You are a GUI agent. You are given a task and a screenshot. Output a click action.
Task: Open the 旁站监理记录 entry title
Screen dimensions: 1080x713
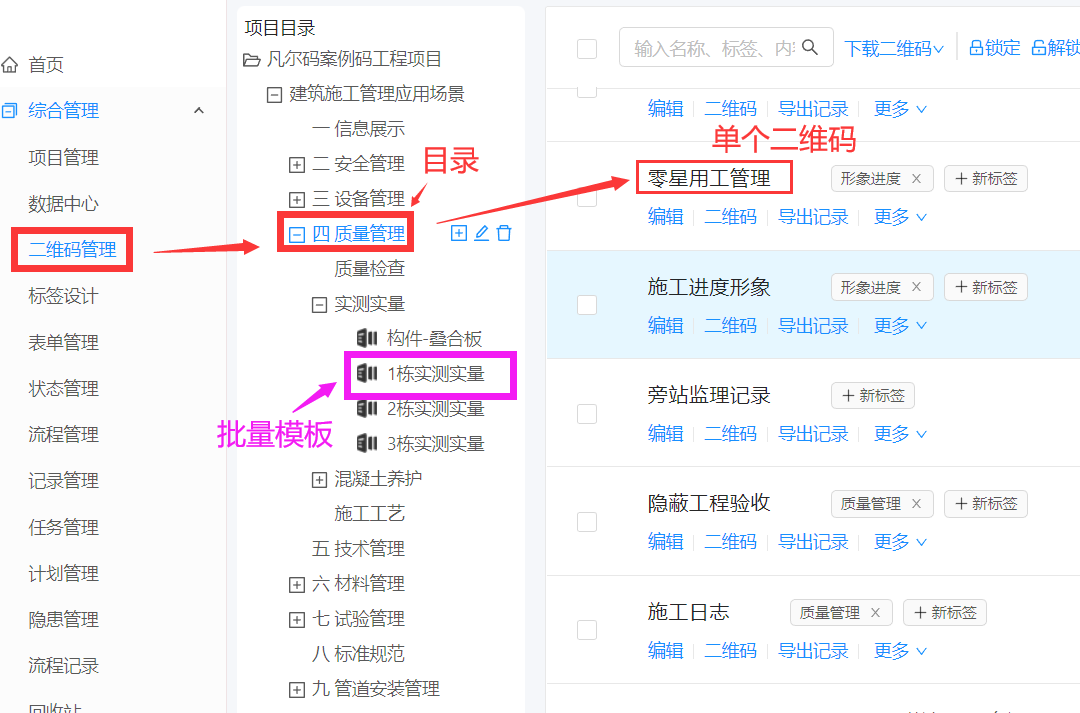click(x=709, y=395)
